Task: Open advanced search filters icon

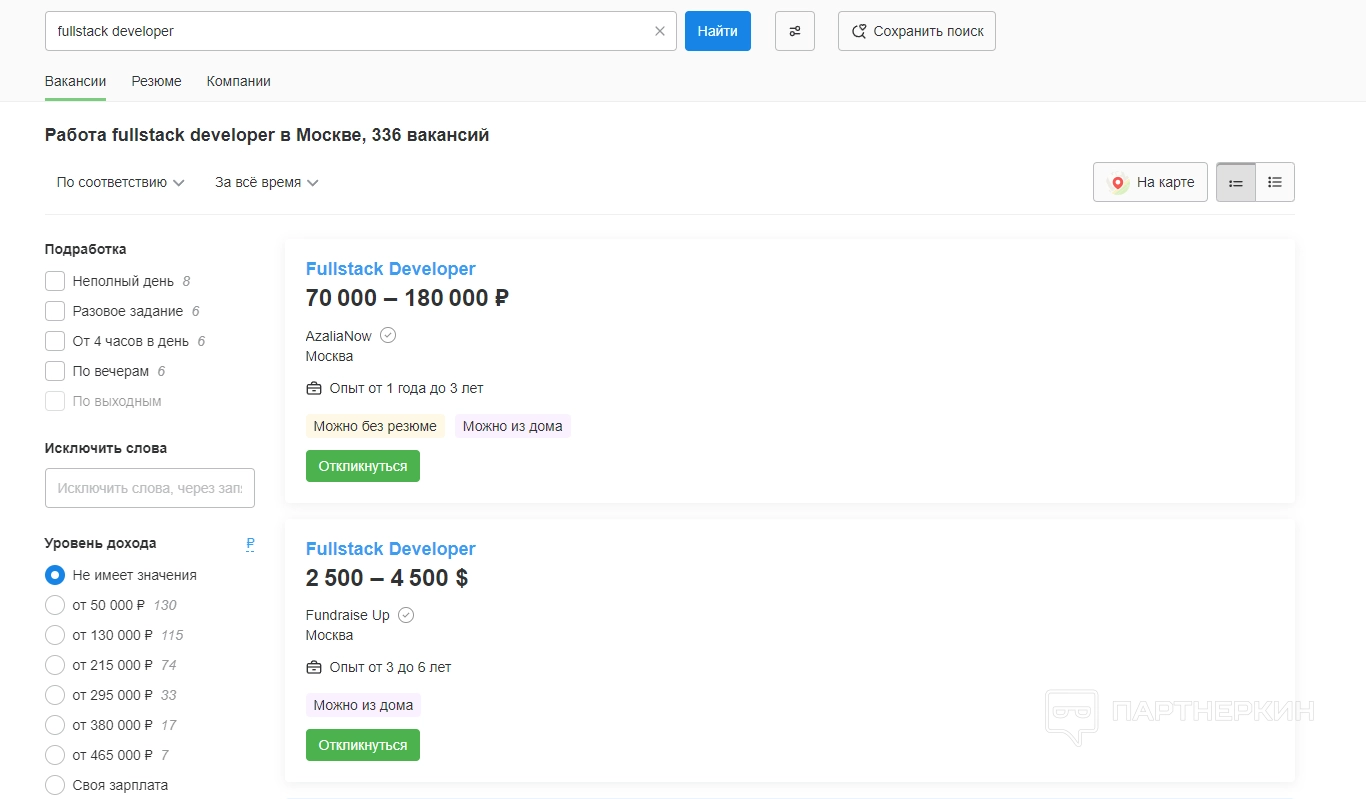Action: point(795,31)
